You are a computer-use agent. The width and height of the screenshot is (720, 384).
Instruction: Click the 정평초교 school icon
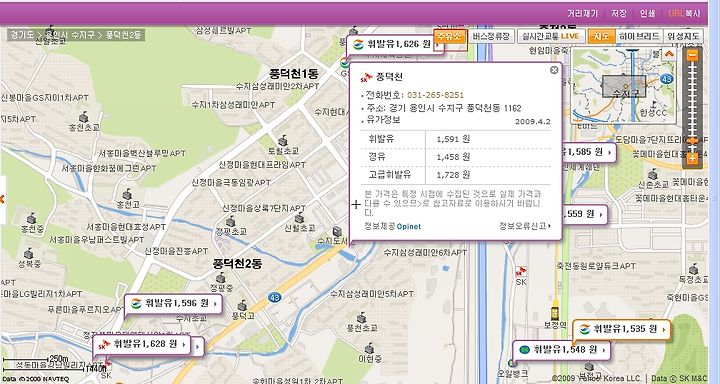pyautogui.click(x=231, y=221)
